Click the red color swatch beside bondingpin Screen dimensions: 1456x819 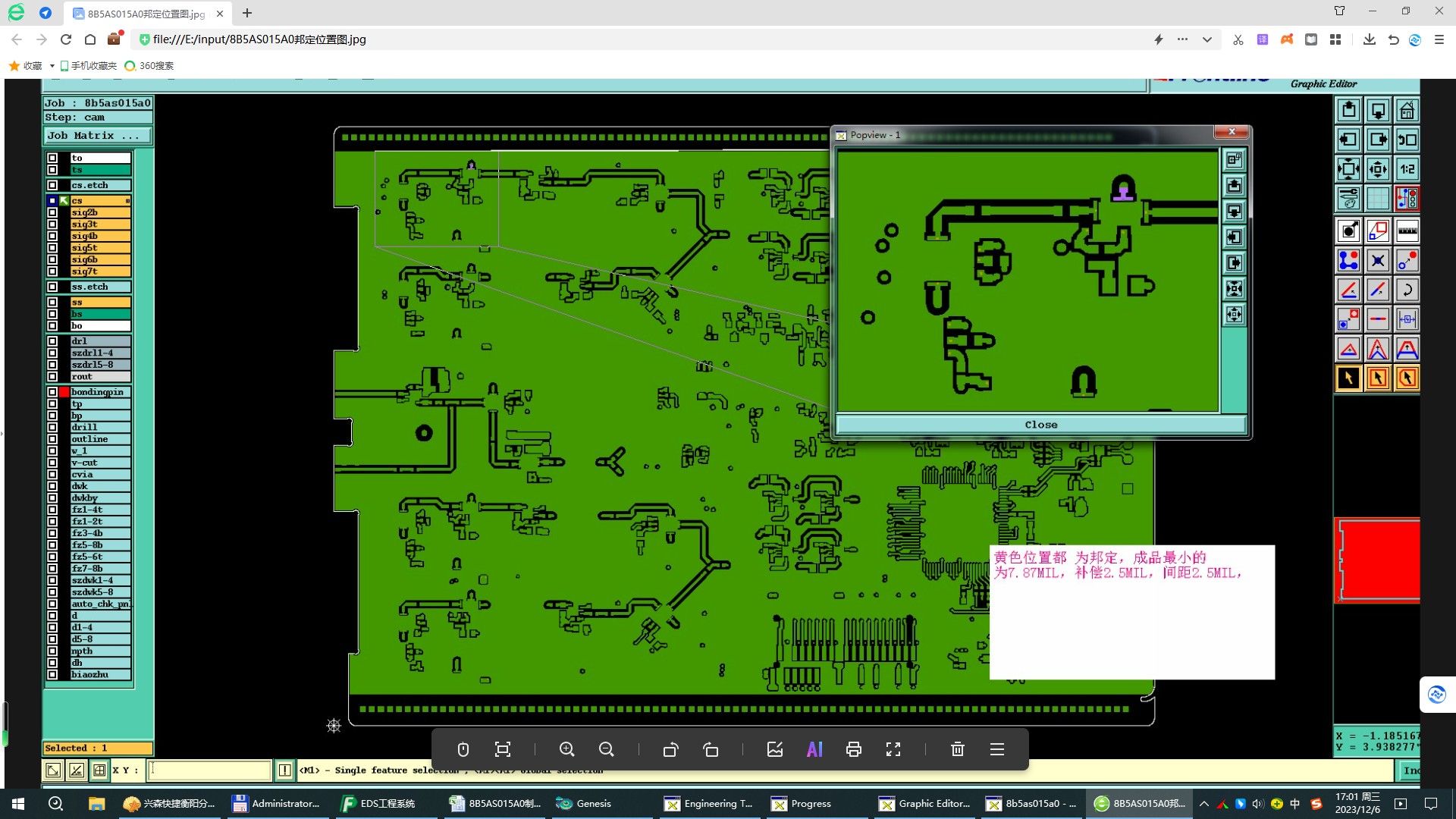[x=64, y=392]
